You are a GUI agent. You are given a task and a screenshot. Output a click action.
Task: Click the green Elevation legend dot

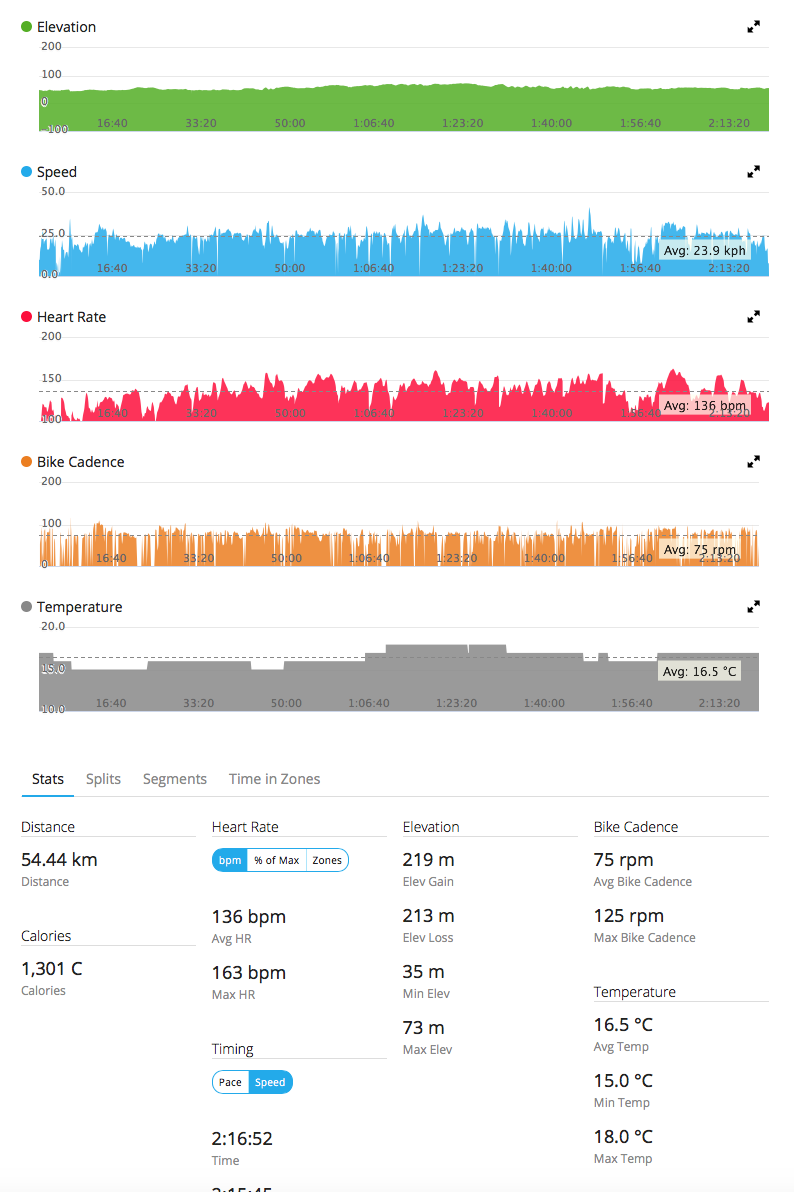[26, 27]
